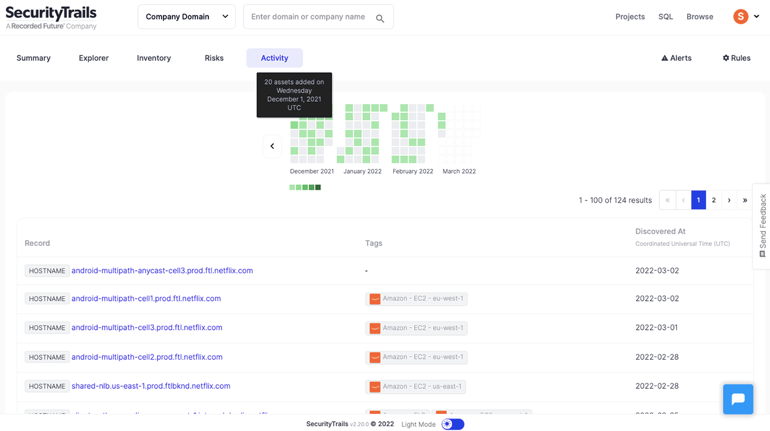Jump to the first results page
The height and width of the screenshot is (431, 770).
[667, 200]
